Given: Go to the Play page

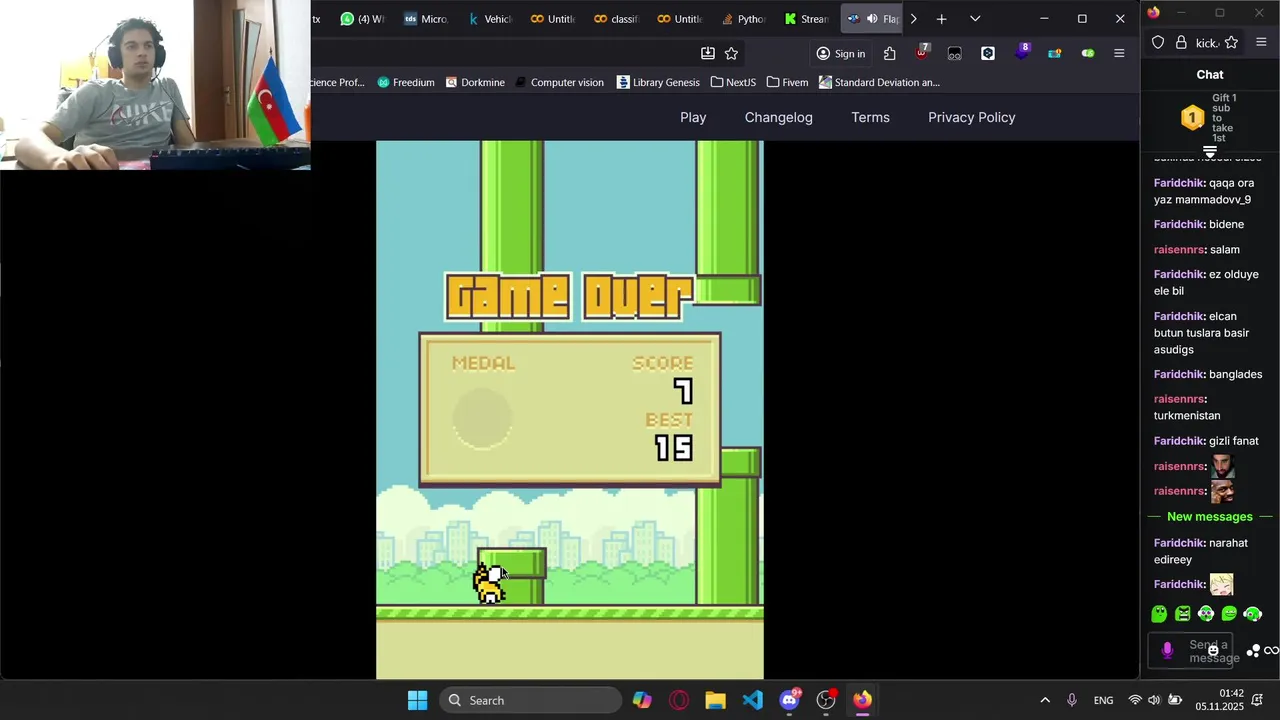Looking at the screenshot, I should pos(693,117).
